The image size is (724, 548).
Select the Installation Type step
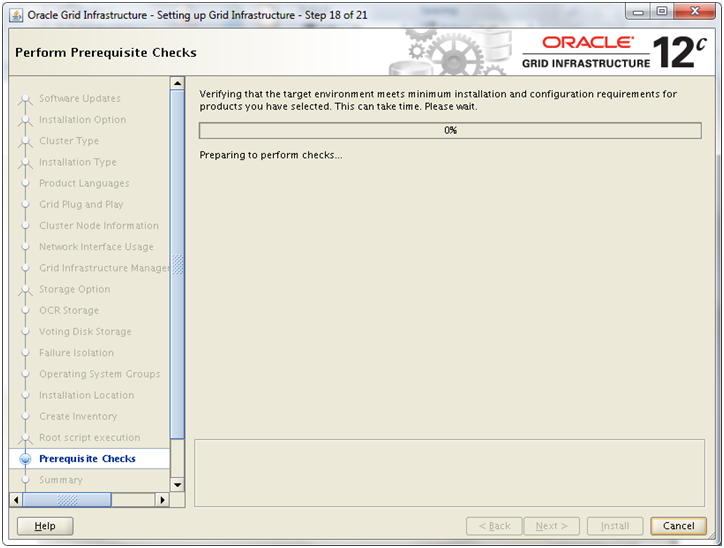pos(78,162)
